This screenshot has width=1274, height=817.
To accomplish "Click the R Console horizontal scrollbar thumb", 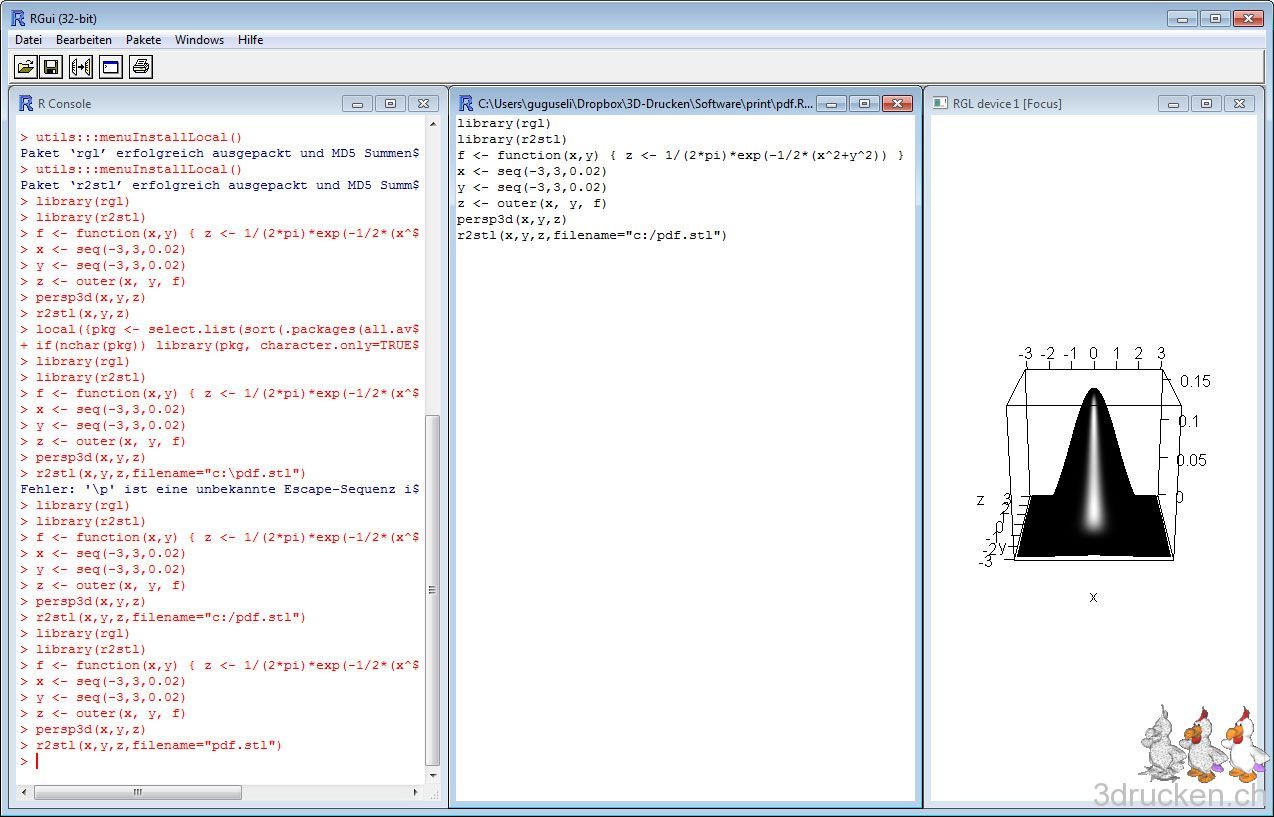I will [138, 792].
